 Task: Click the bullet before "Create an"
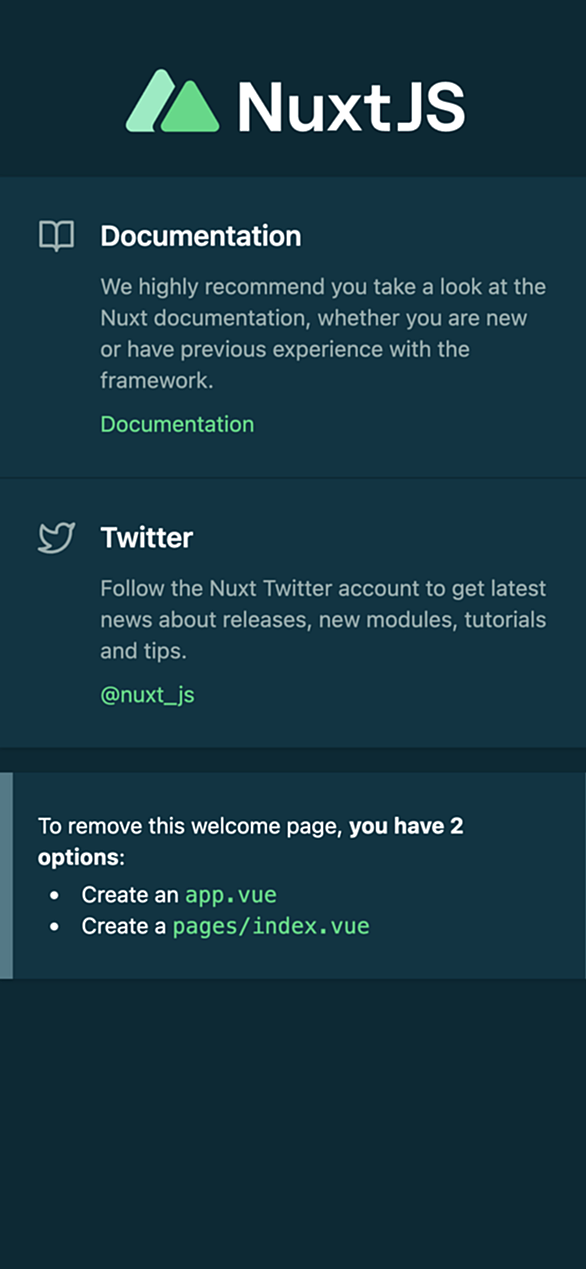pos(55,895)
